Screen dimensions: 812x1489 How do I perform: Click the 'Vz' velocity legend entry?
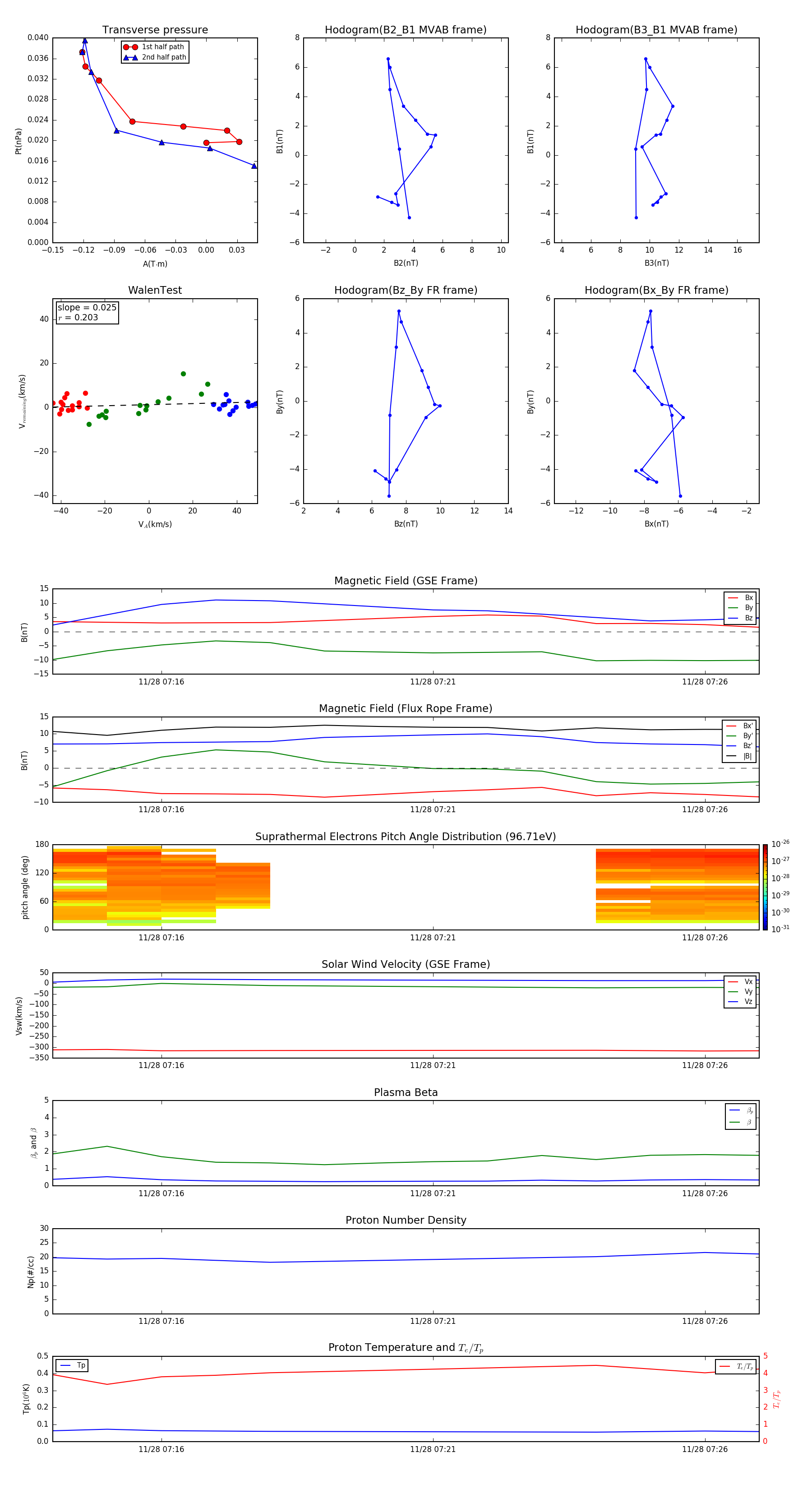[x=740, y=1002]
